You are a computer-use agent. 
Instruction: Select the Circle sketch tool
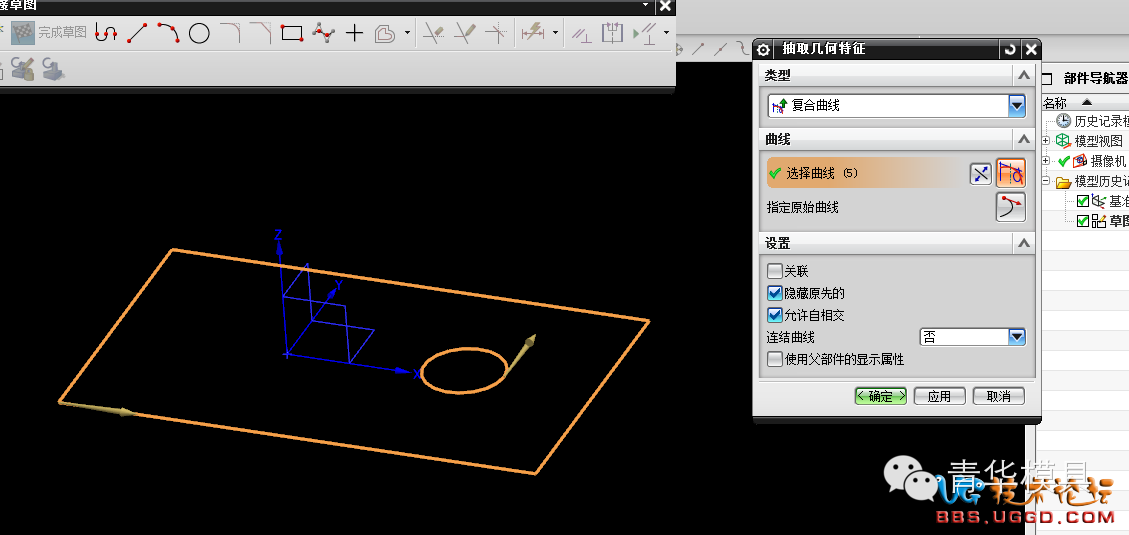(199, 33)
